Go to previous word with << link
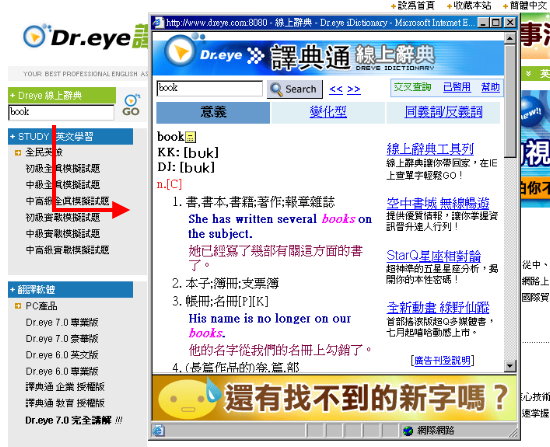This screenshot has width=550, height=447. click(336, 89)
